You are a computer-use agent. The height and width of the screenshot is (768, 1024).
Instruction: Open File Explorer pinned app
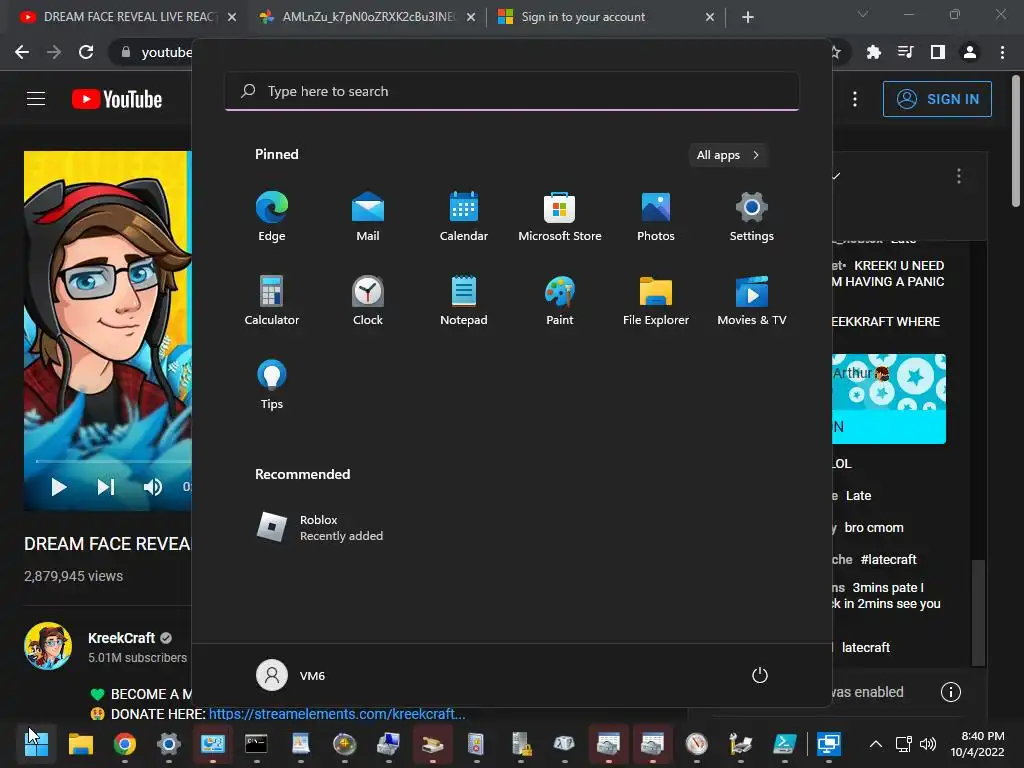pyautogui.click(x=656, y=300)
